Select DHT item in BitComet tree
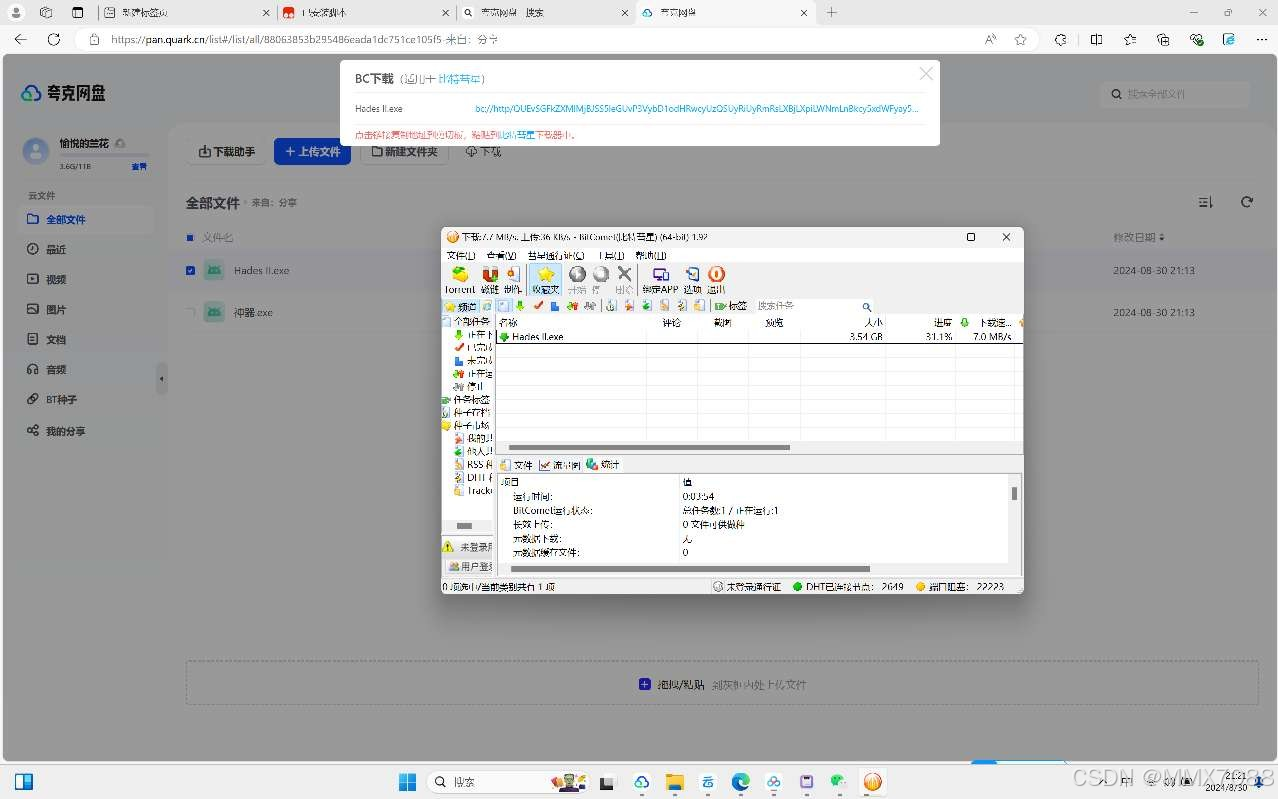The image size is (1278, 799). tap(473, 477)
